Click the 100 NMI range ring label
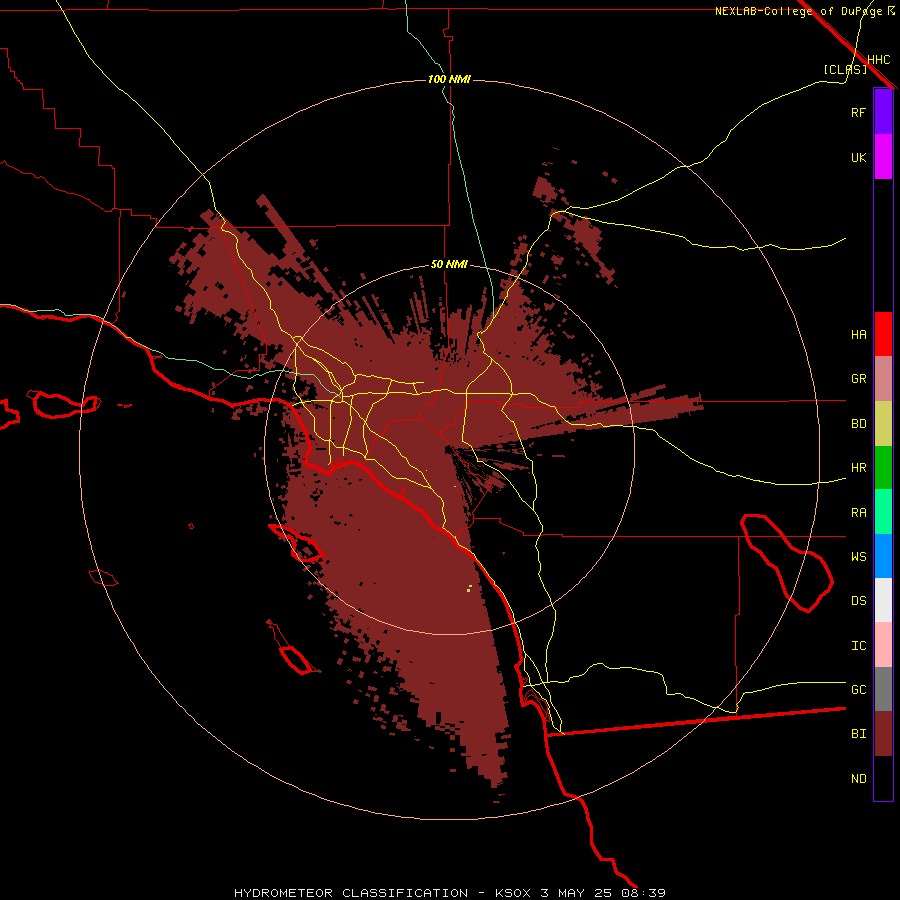This screenshot has height=900, width=900. 449,79
